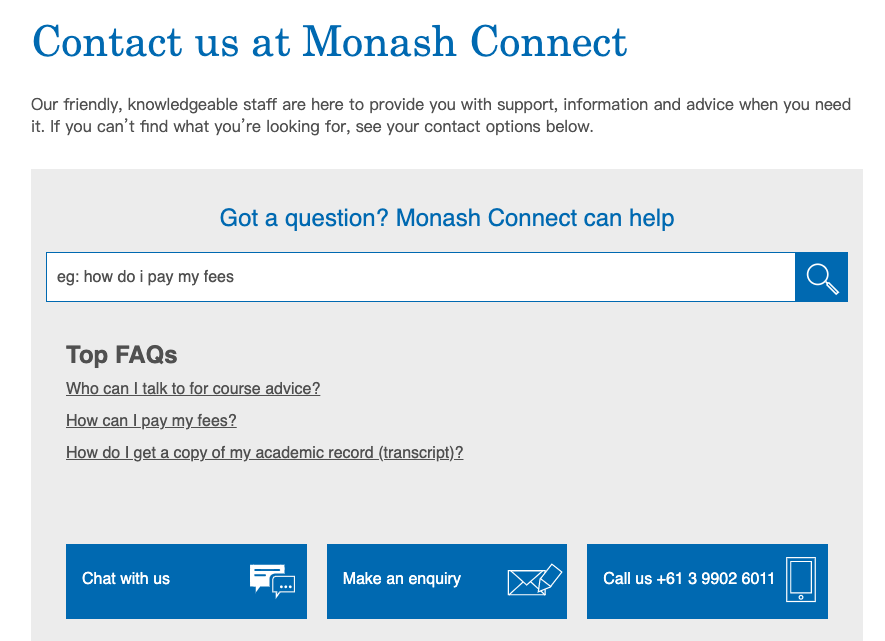Click the blue search submit button
Viewport: 885px width, 641px height.
[x=821, y=277]
